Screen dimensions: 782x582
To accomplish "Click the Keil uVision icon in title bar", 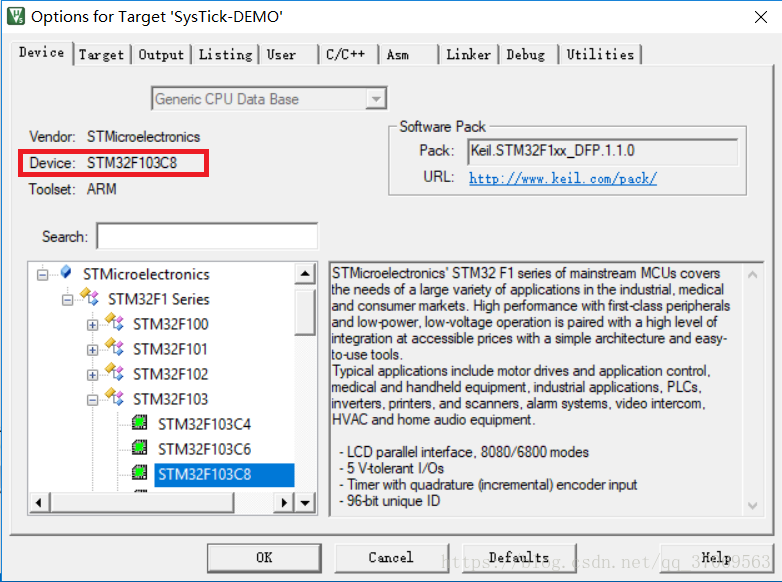I will click(15, 16).
